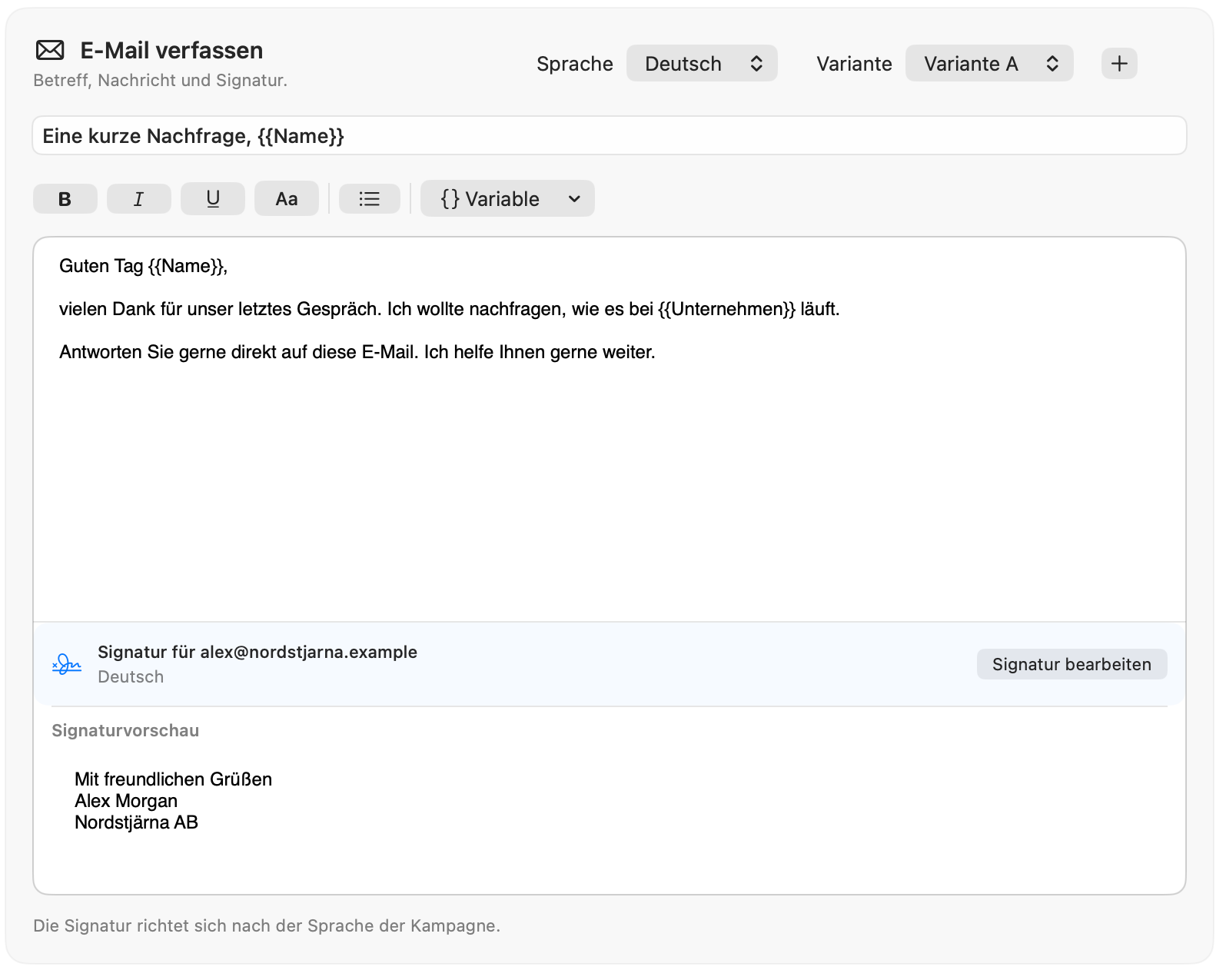1226x980 pixels.
Task: Apply italic formatting
Action: (x=139, y=199)
